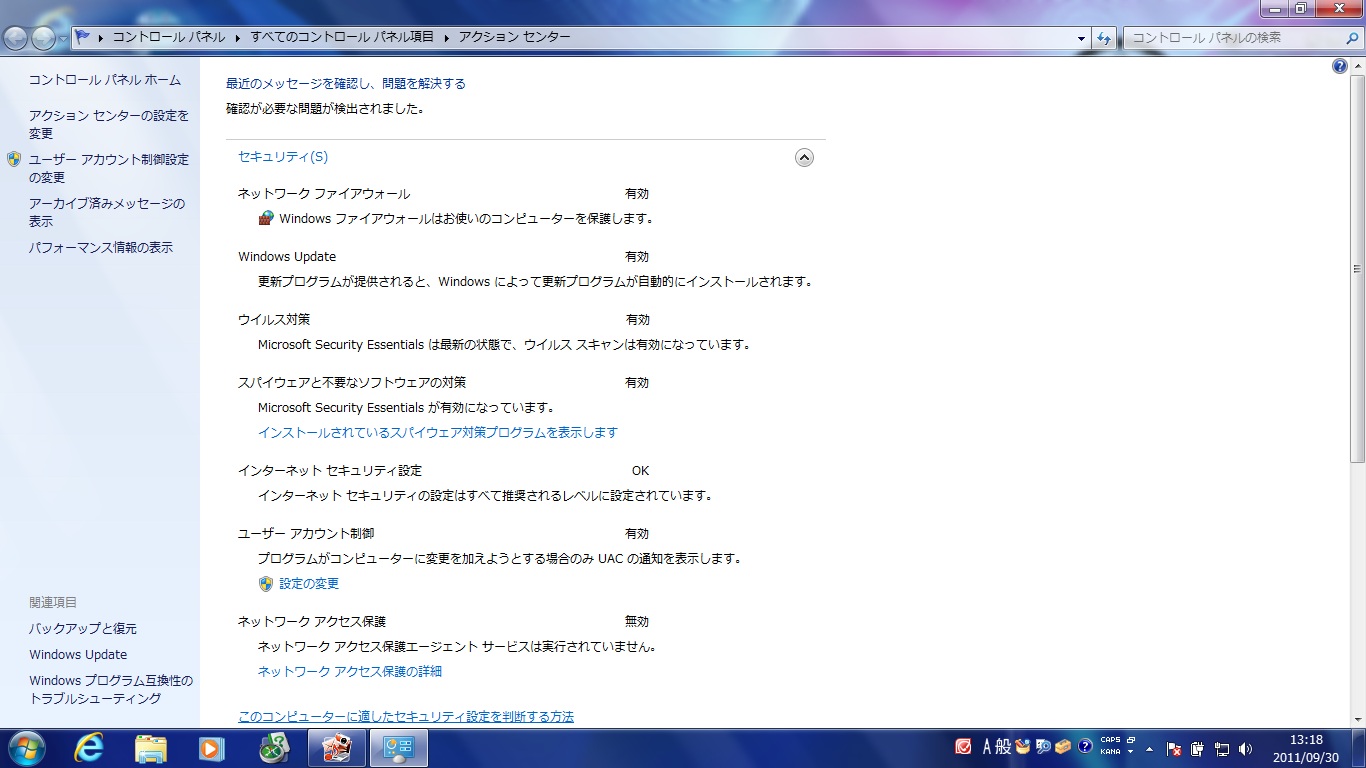Open バックアップと復元 under 関連項目
1366x768 pixels.
point(83,629)
